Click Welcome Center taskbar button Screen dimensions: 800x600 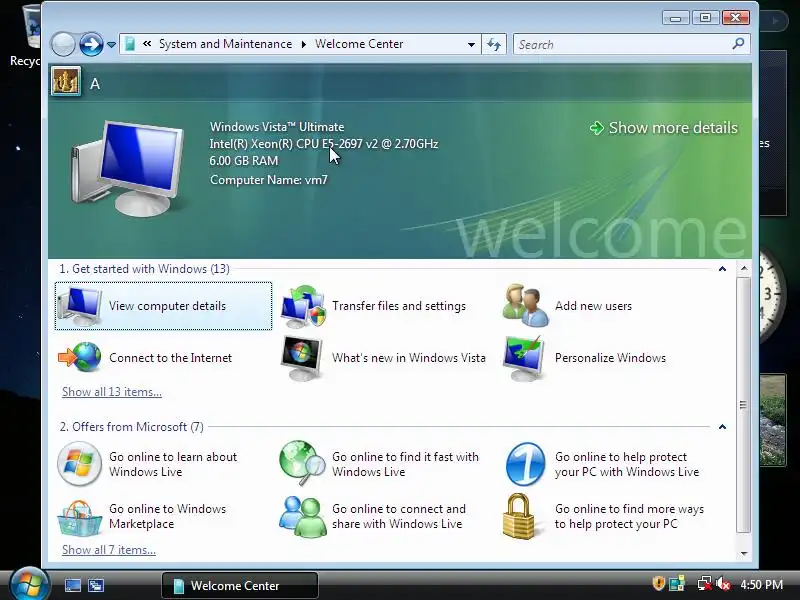[240, 585]
